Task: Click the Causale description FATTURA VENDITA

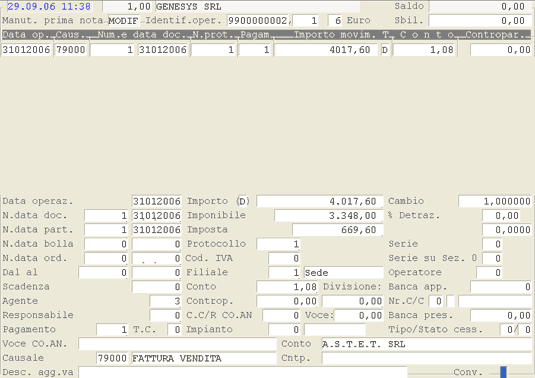Action: coord(204,359)
